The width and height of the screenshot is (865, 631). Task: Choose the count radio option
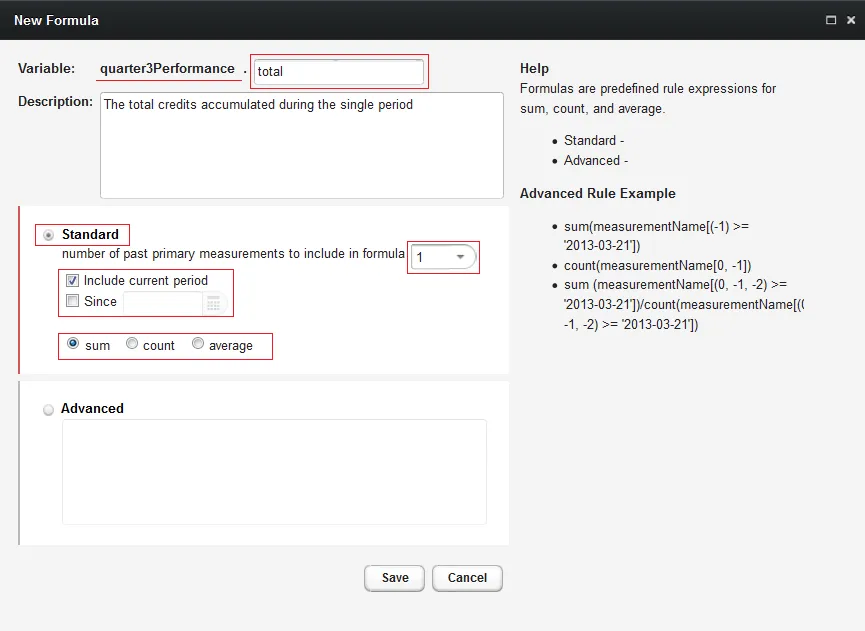[x=132, y=343]
